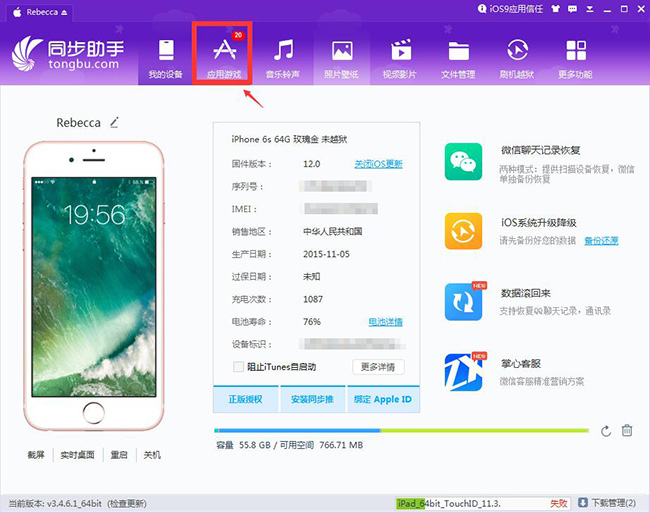This screenshot has height=513, width=650.
Task: Open the 刷机越狱 compass icon
Action: point(517,50)
